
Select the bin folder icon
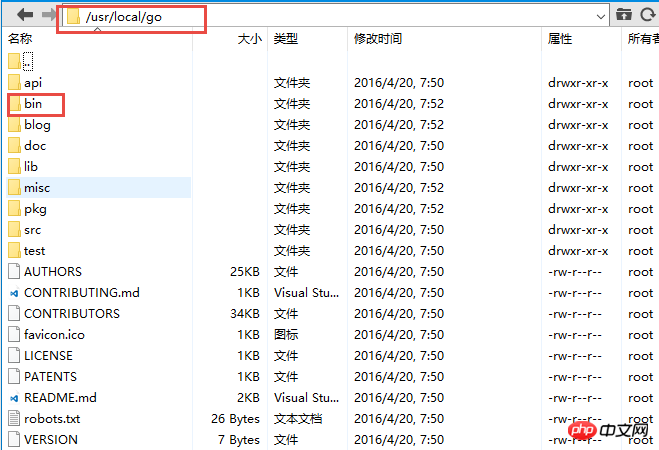pyautogui.click(x=14, y=103)
